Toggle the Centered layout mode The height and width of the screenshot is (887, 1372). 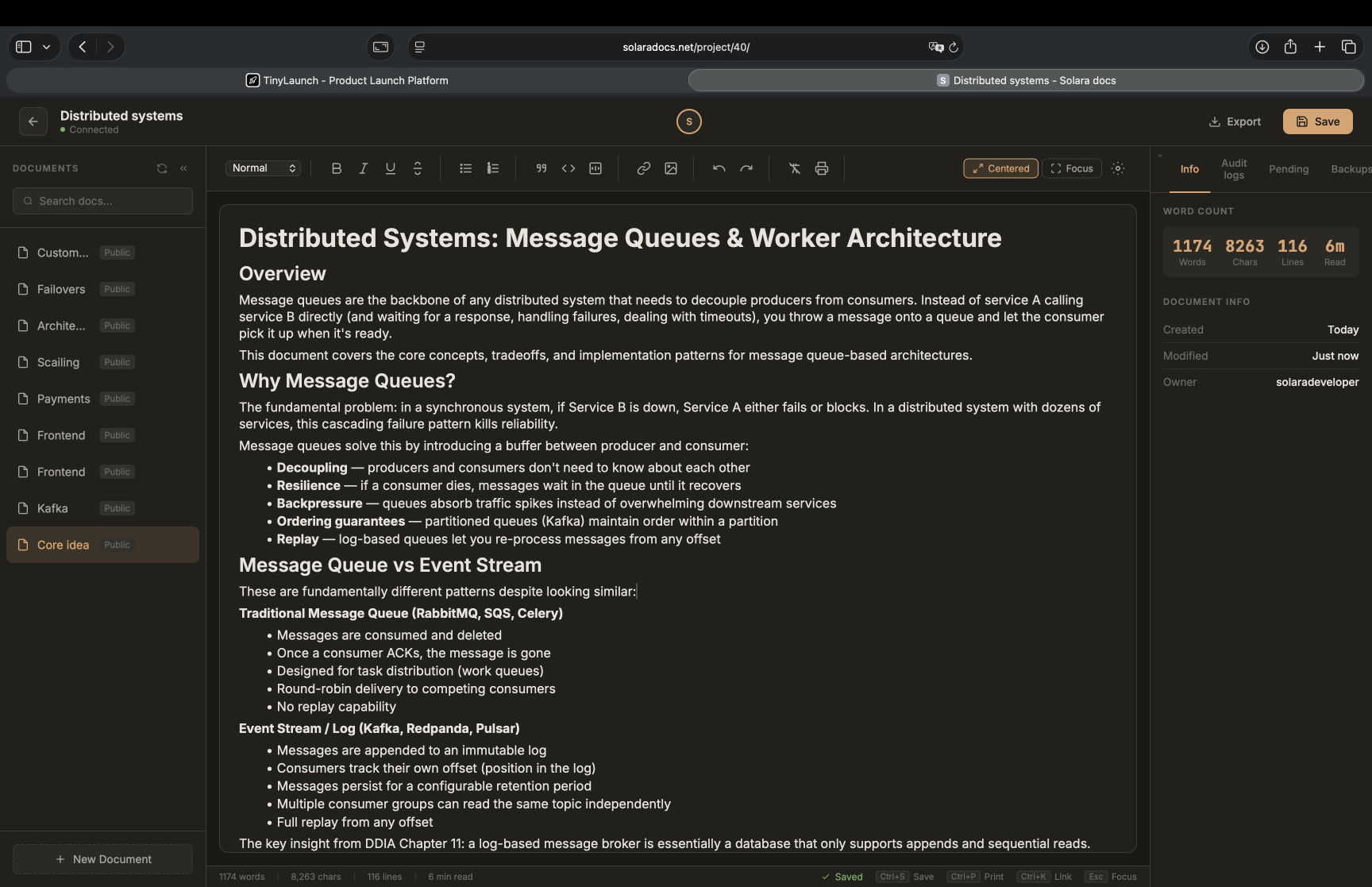click(x=1000, y=168)
